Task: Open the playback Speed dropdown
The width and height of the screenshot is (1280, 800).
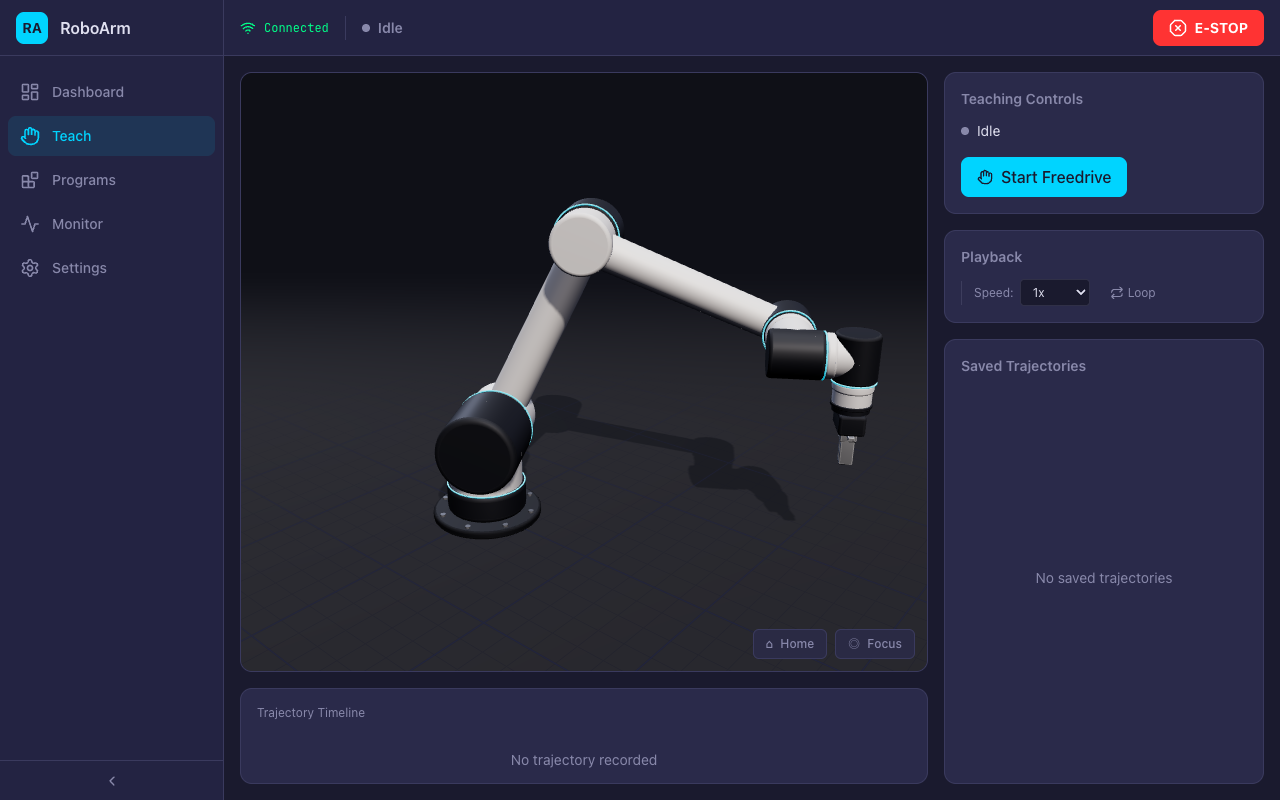Action: [1055, 293]
